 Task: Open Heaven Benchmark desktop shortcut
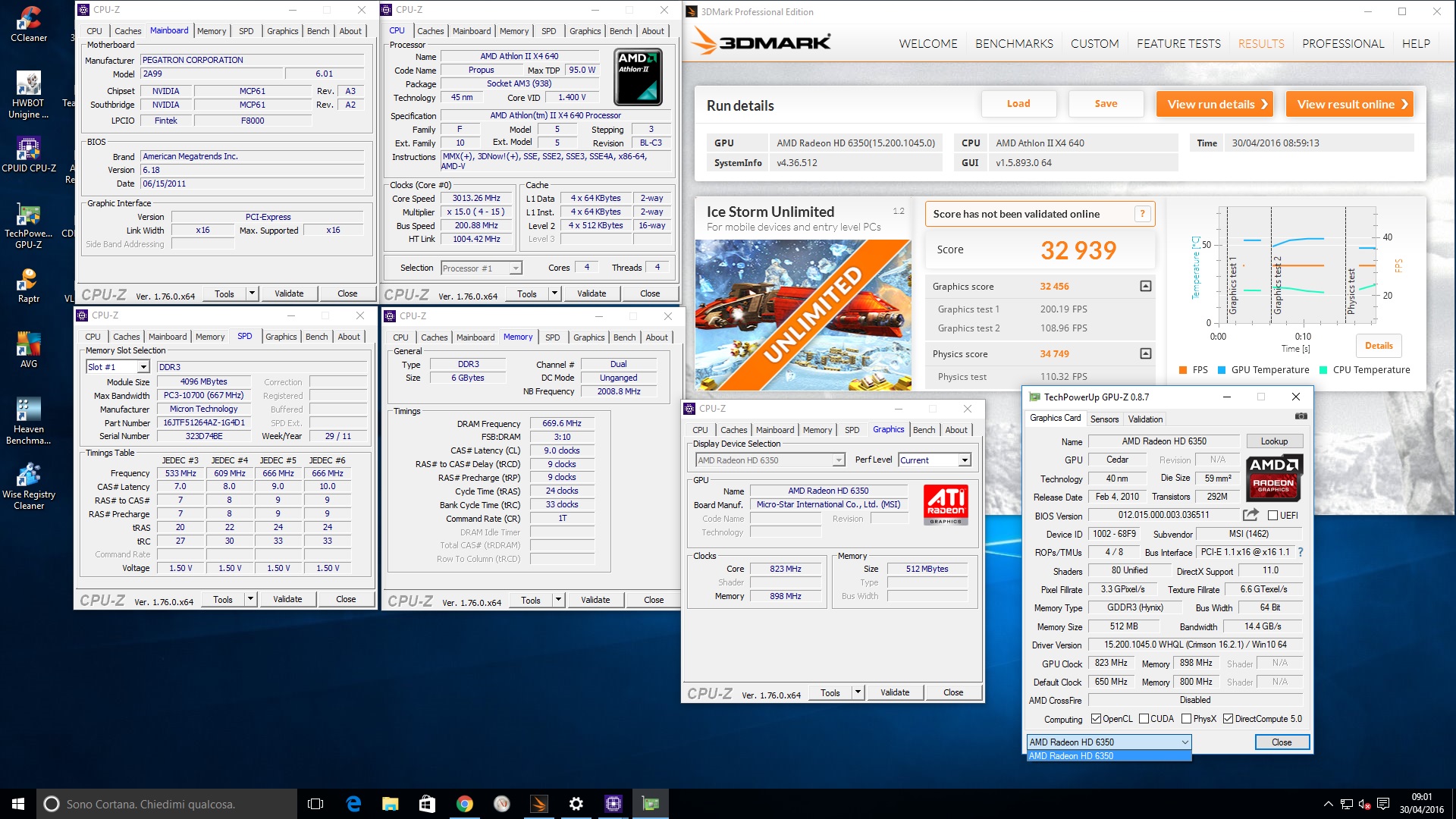pyautogui.click(x=29, y=421)
